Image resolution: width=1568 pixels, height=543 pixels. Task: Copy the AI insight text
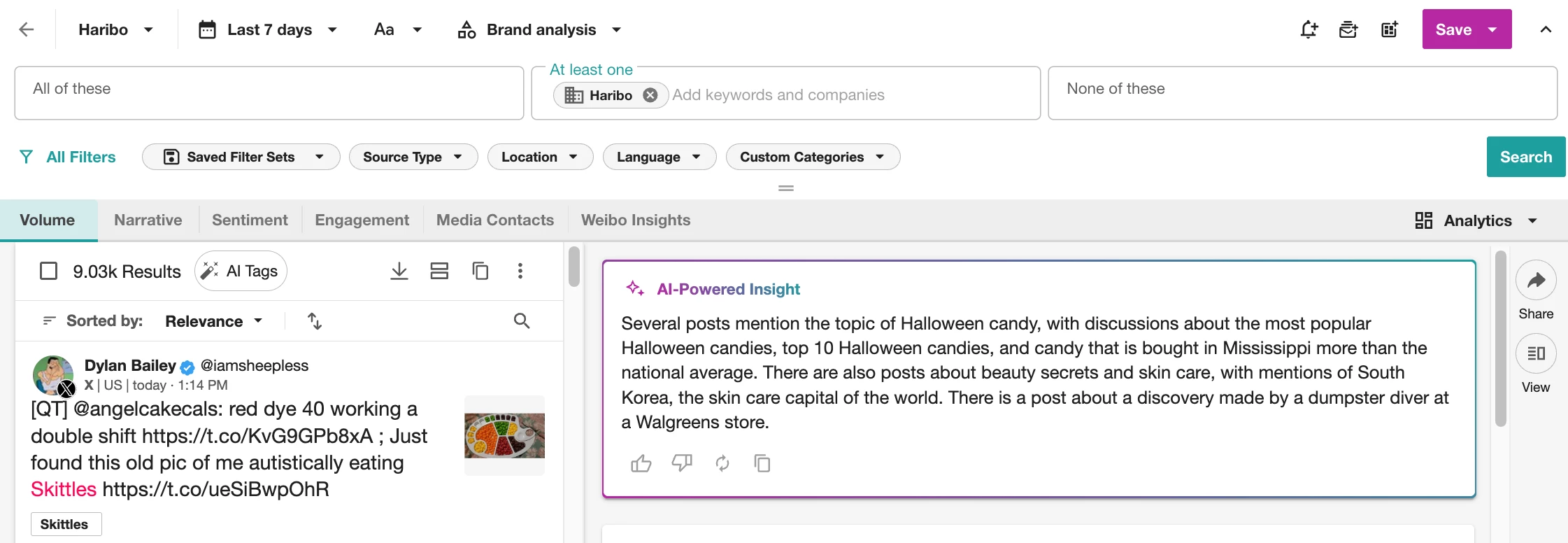pyautogui.click(x=762, y=463)
